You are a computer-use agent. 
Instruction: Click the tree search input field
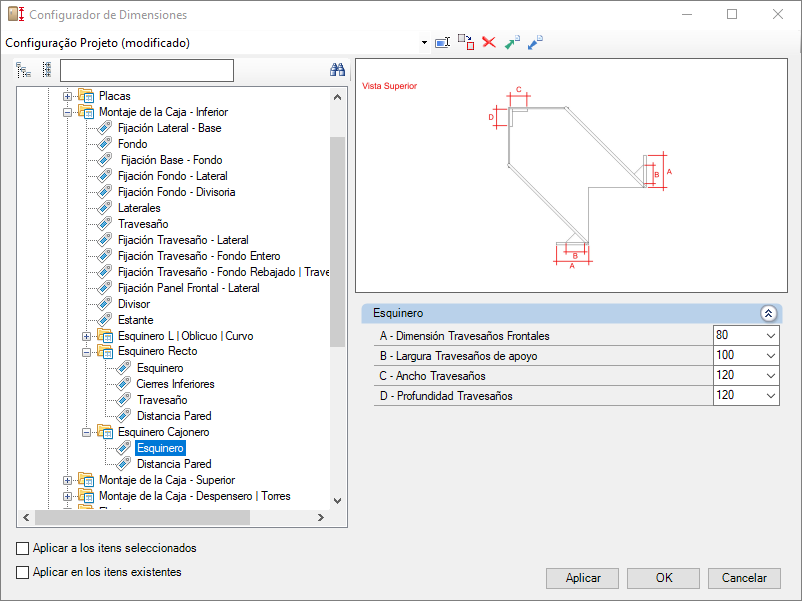pos(147,71)
